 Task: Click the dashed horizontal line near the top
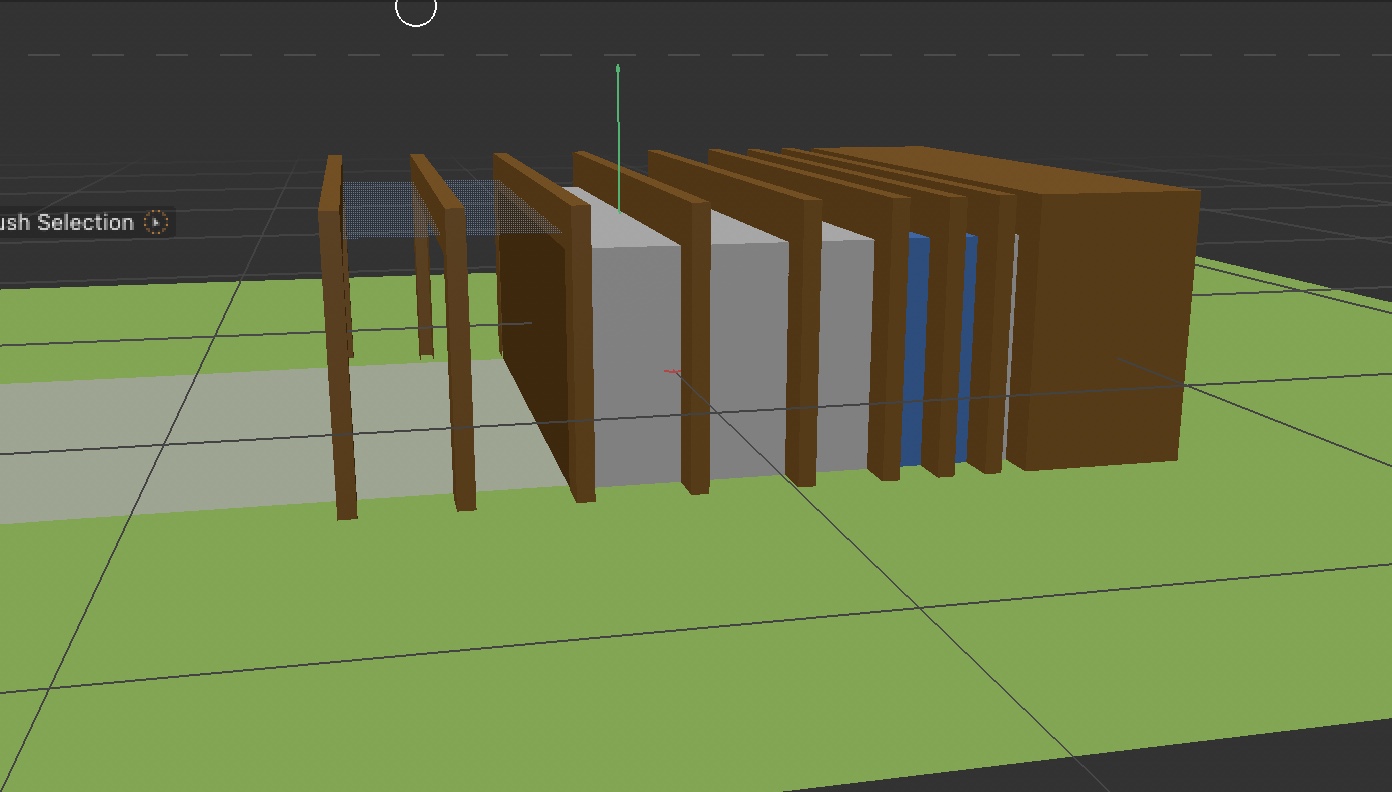point(300,54)
